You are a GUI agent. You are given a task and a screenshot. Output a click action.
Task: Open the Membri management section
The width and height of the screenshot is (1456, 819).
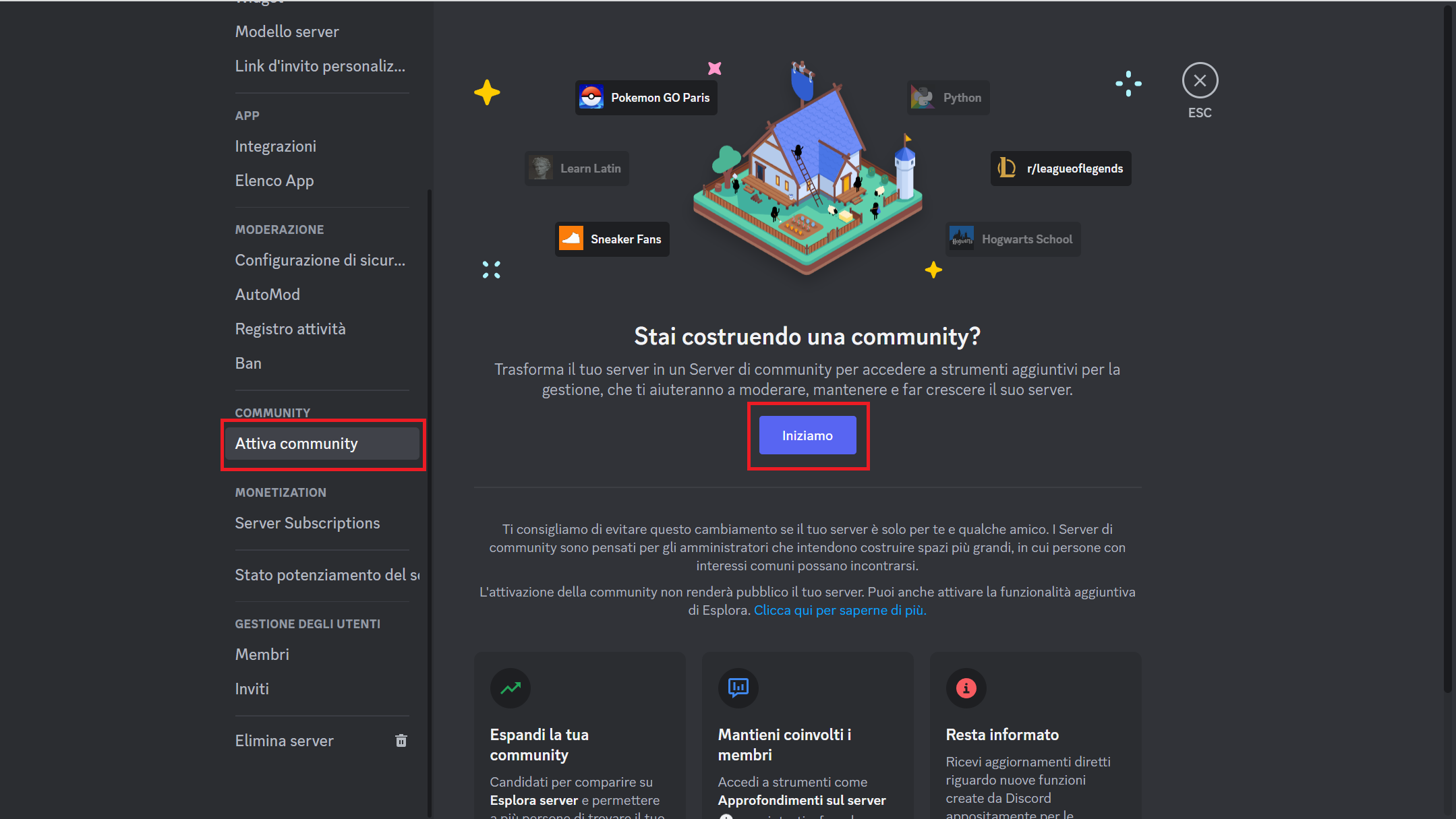click(x=262, y=654)
